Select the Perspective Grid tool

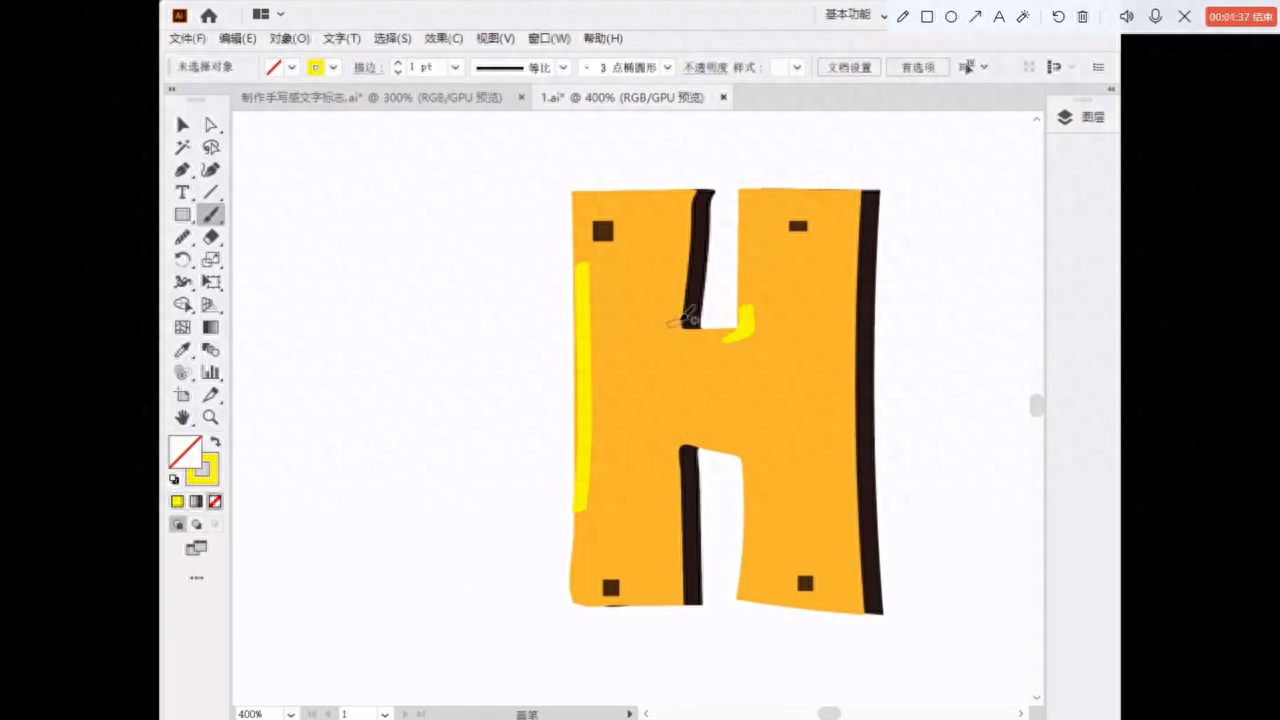pos(211,305)
